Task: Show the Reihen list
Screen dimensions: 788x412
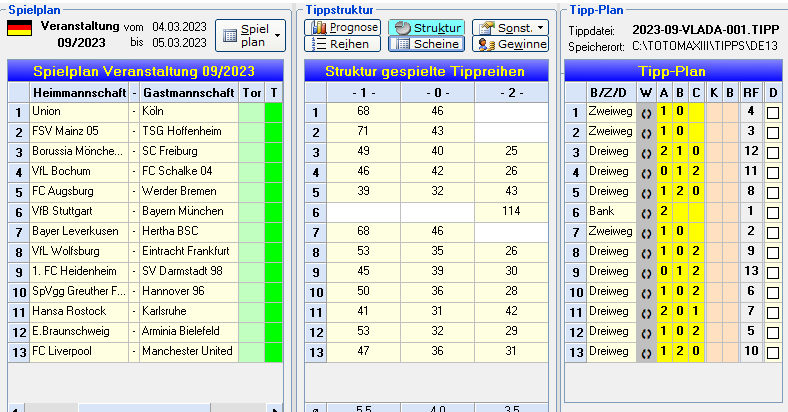Action: (342, 44)
